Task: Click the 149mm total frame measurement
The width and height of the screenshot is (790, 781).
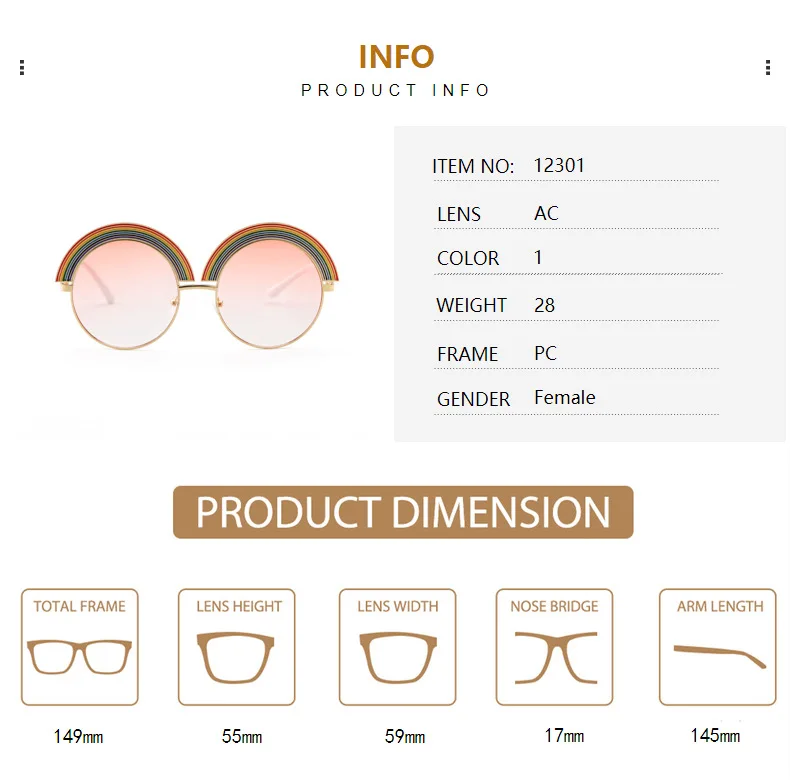Action: pyautogui.click(x=79, y=737)
